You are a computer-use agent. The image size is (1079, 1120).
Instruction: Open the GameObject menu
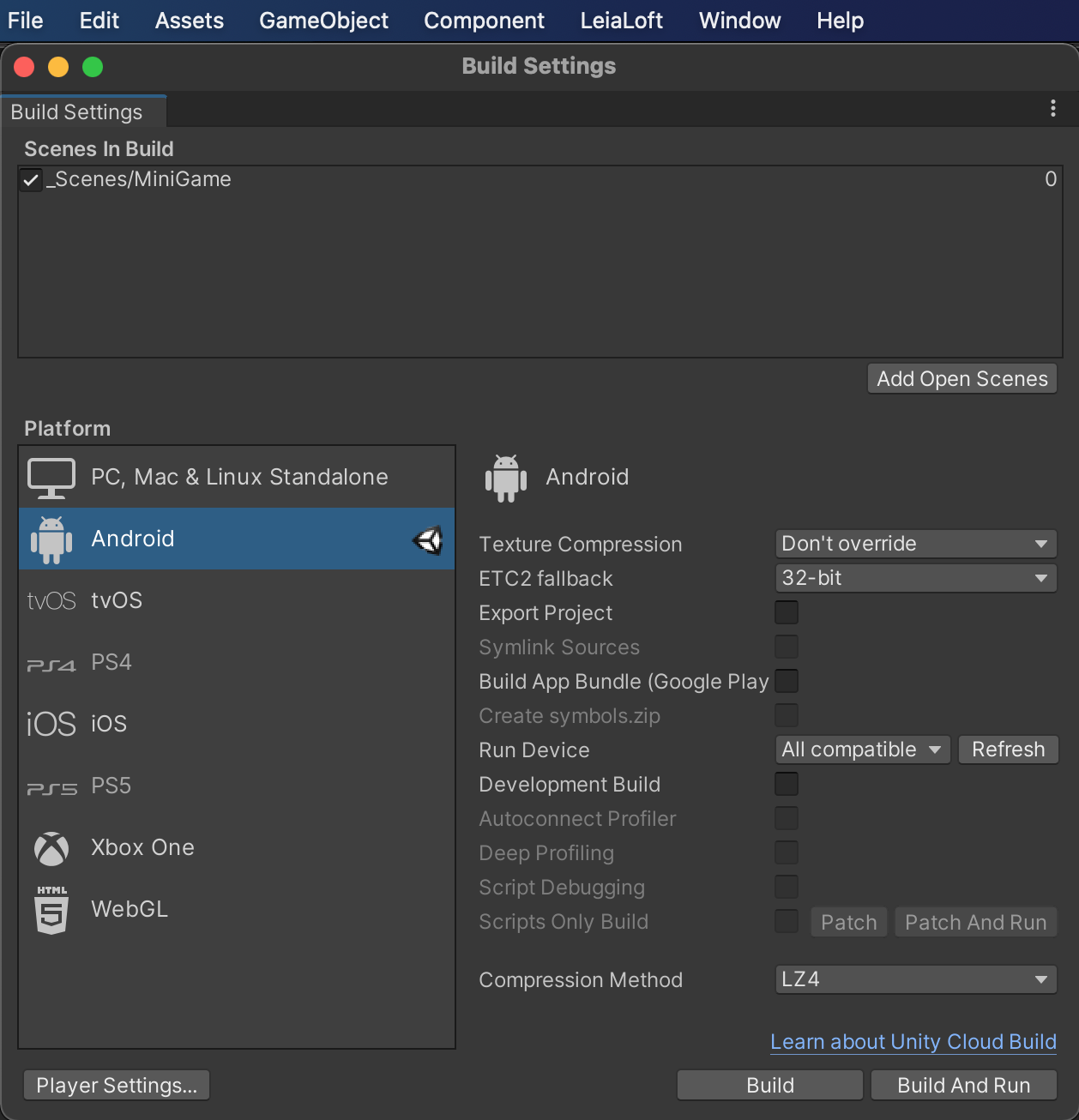(324, 21)
